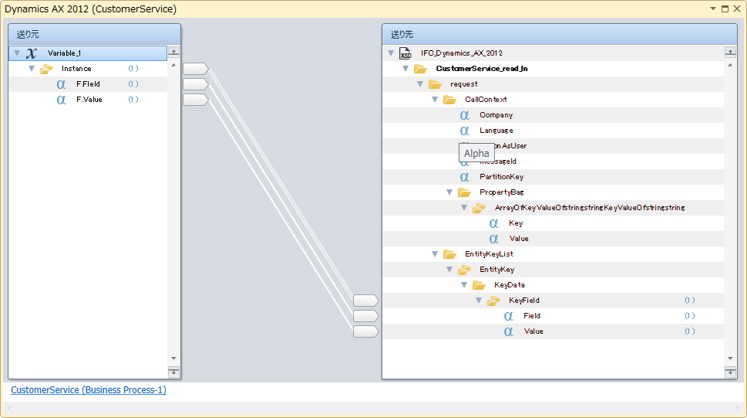Collapse the Variable_1 tree node
Image resolution: width=747 pixels, height=418 pixels.
click(x=17, y=53)
